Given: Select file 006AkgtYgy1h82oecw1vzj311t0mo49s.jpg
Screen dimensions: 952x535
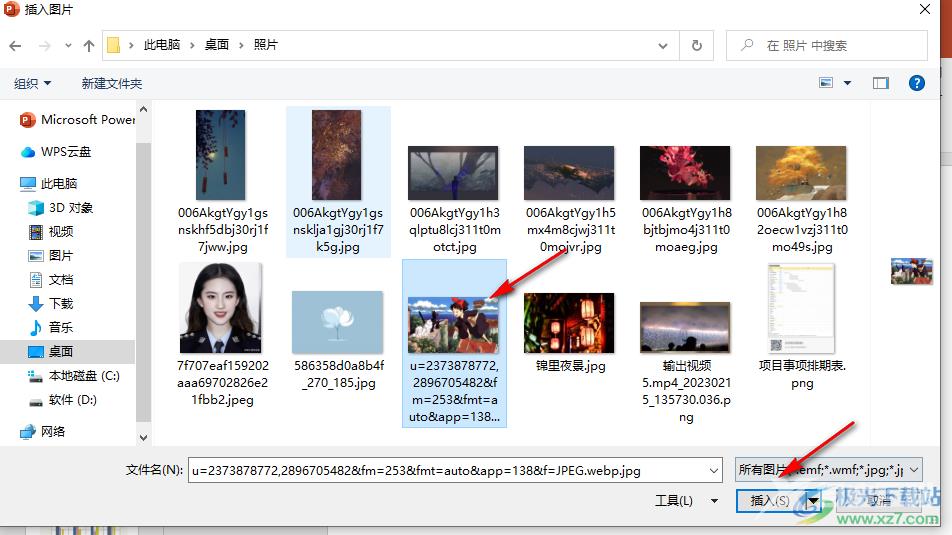Looking at the screenshot, I should pyautogui.click(x=802, y=199).
